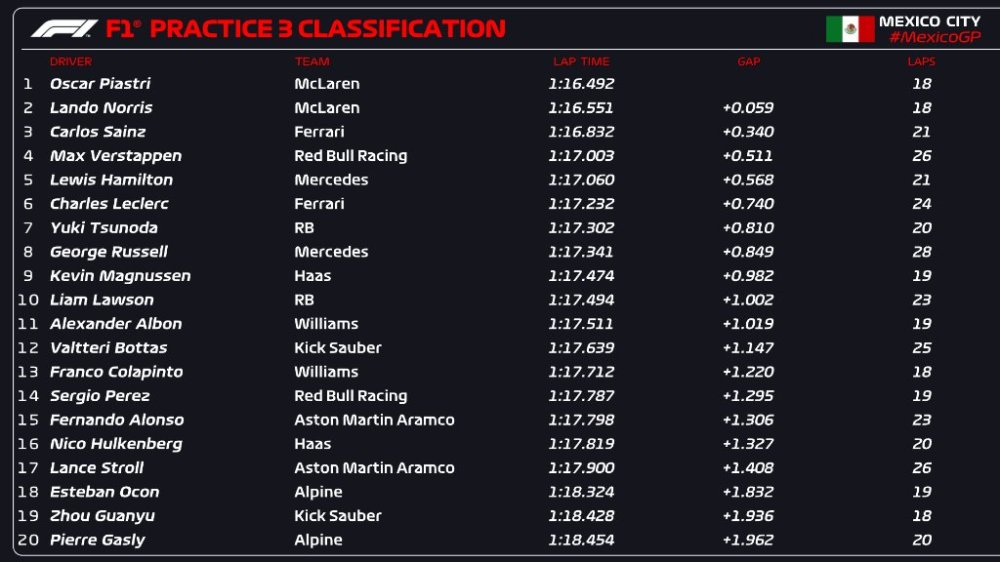Click driver name Lando Norris
This screenshot has height=562, width=1000.
[101, 108]
